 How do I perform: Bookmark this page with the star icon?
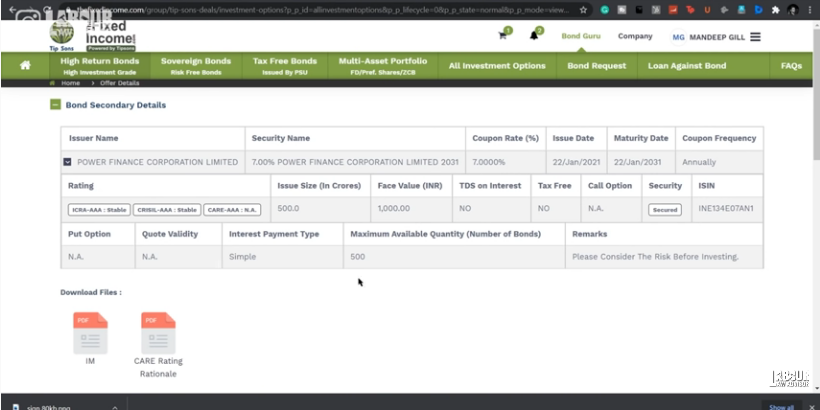583,9
